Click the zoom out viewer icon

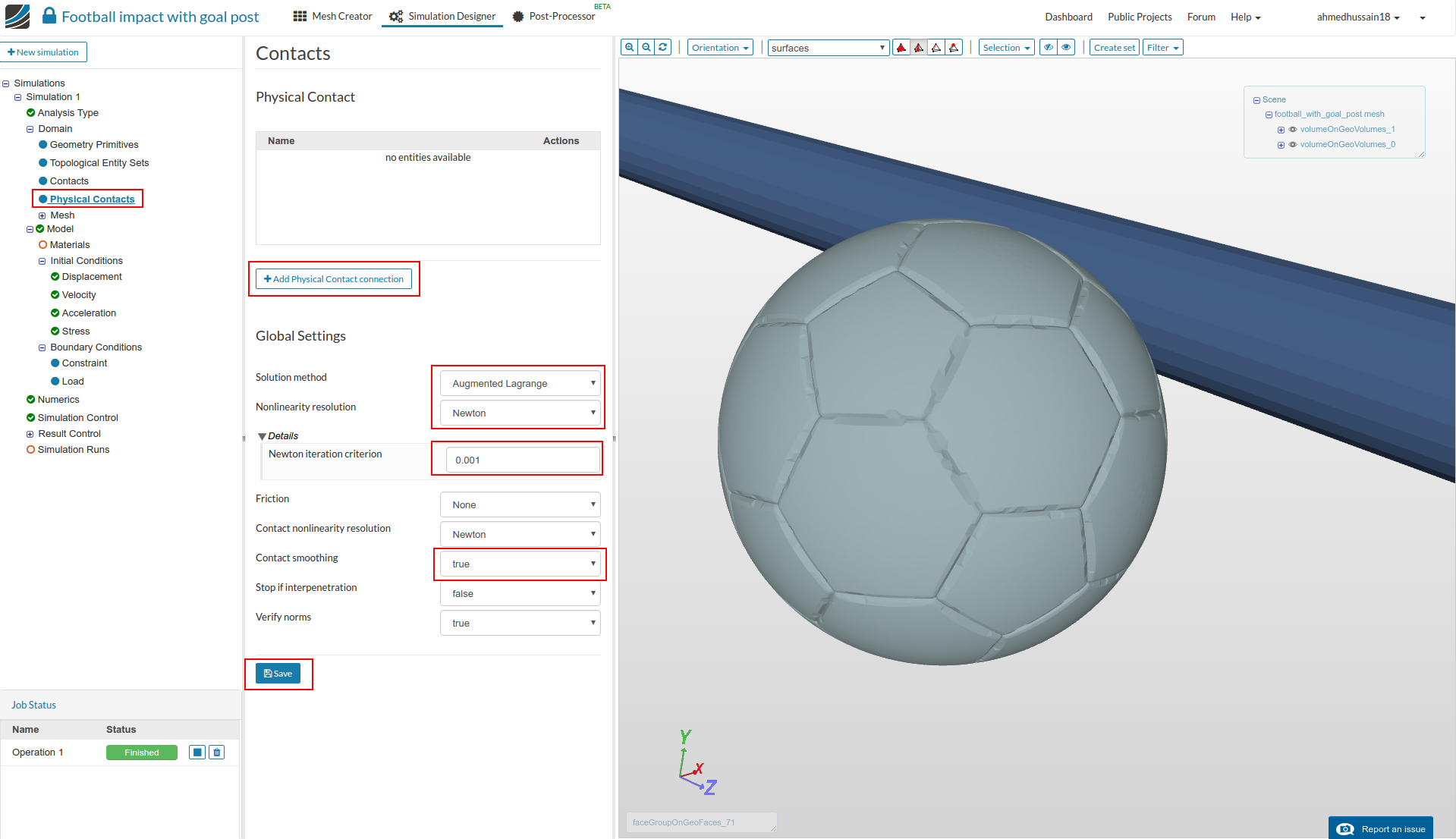tap(646, 47)
